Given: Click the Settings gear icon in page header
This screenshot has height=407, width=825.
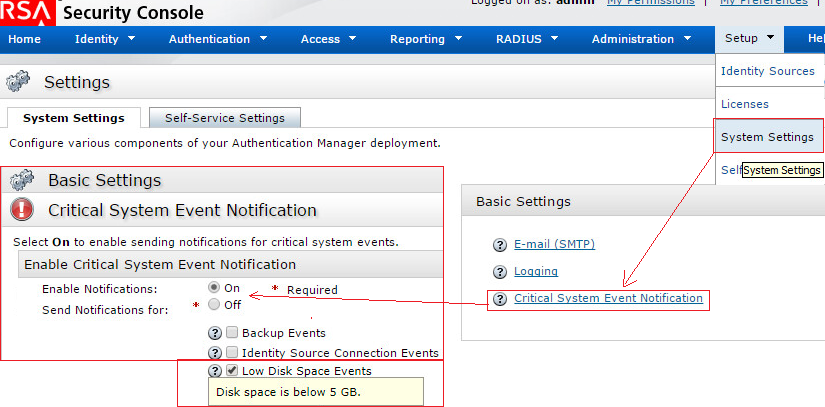Looking at the screenshot, I should click(x=21, y=83).
